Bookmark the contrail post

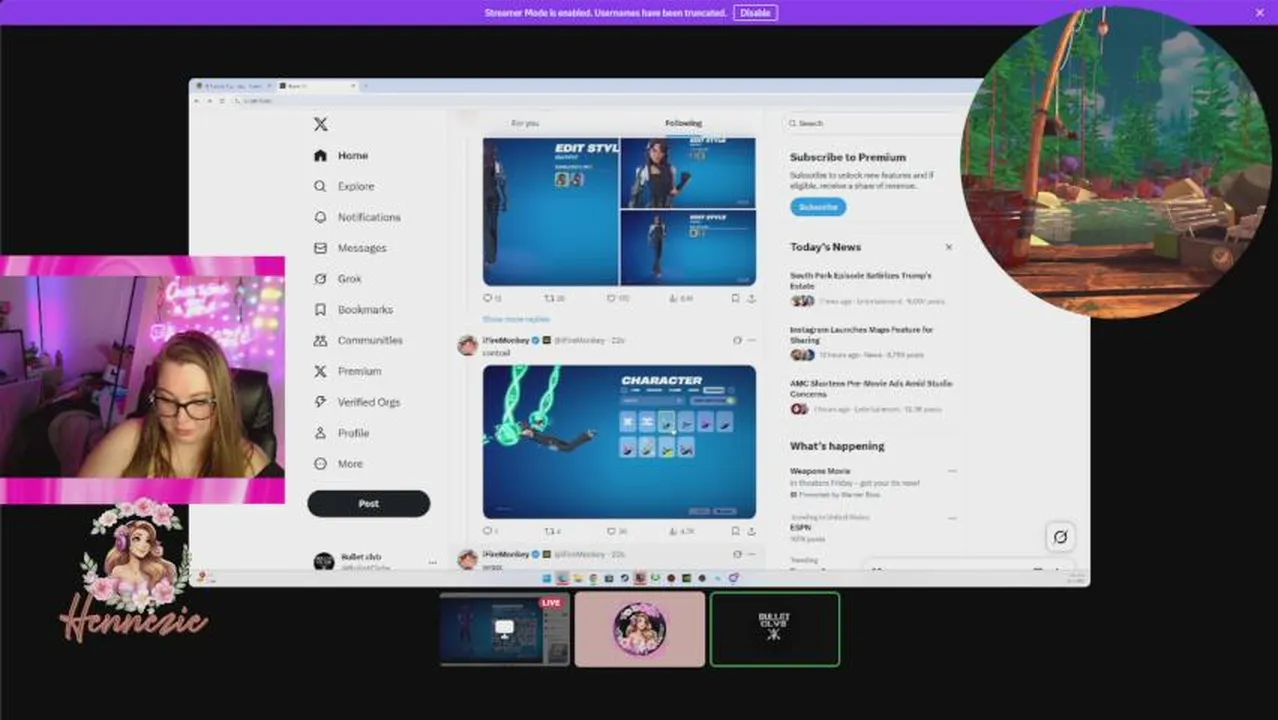click(x=736, y=531)
